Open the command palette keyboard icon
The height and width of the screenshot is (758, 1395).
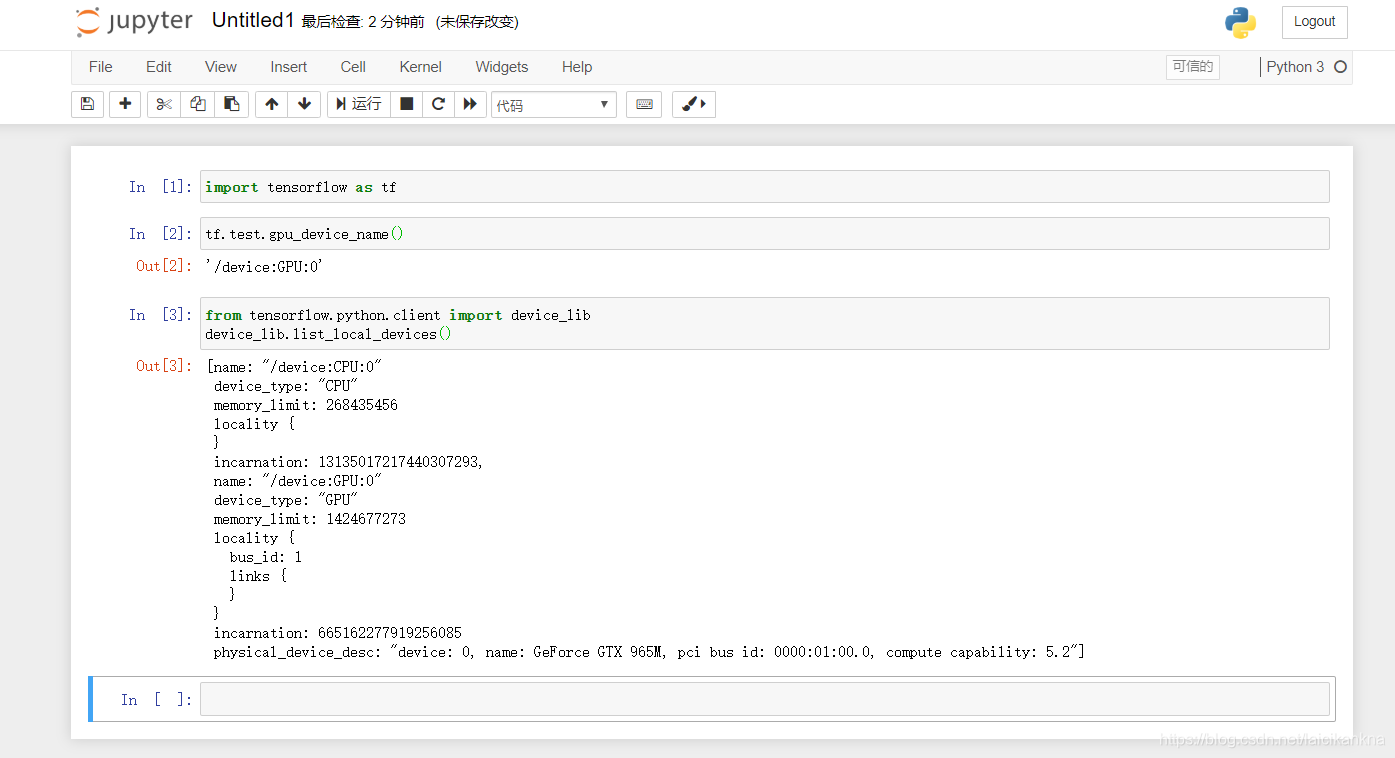(644, 104)
